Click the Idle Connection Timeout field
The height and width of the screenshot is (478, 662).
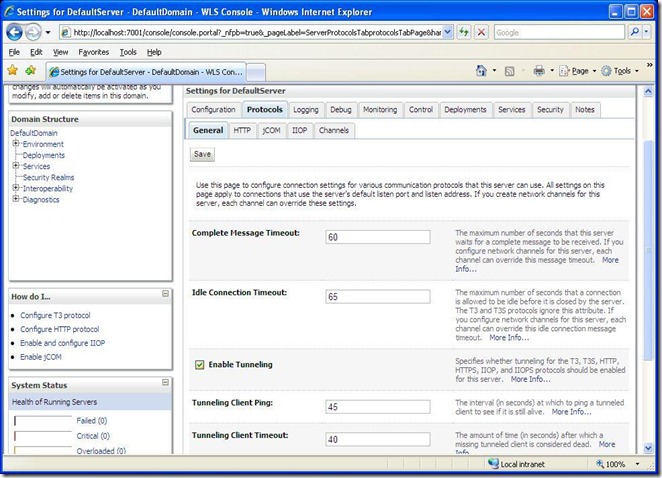(378, 296)
